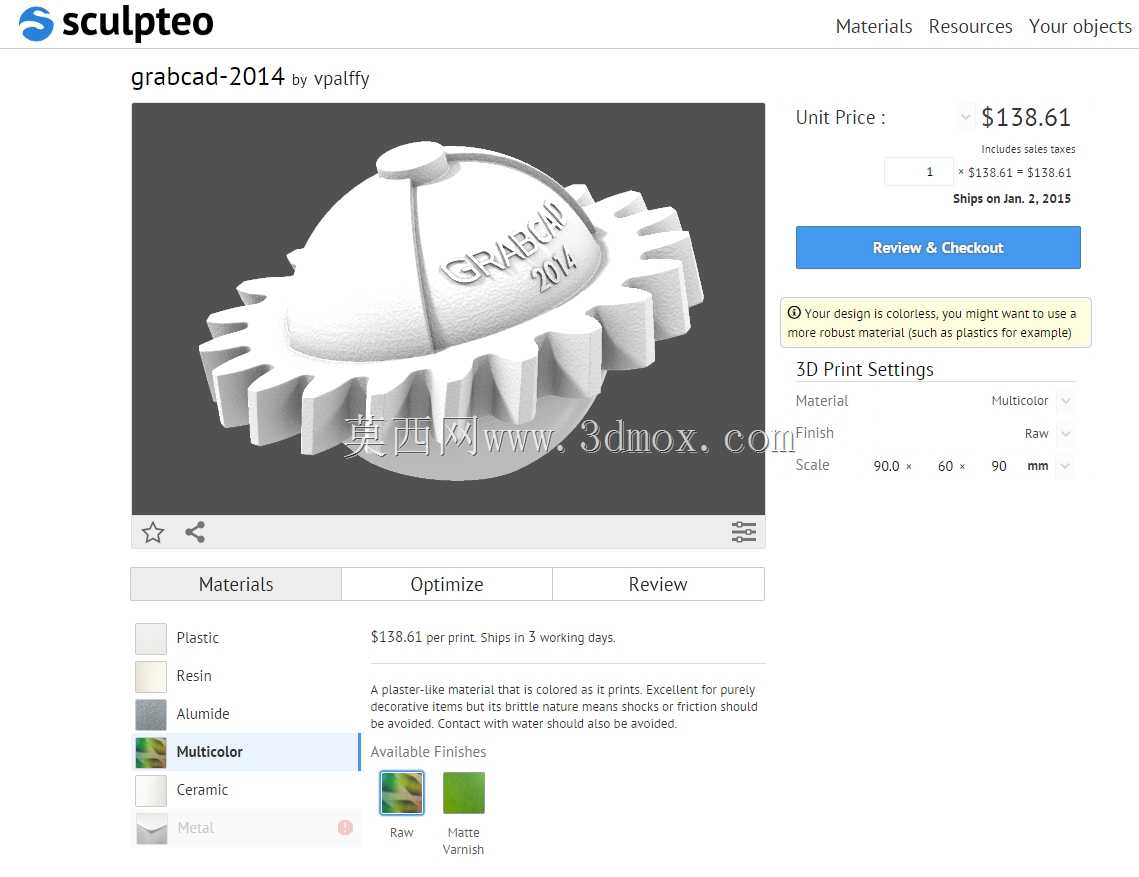Open Your objects in top navigation
The width and height of the screenshot is (1139, 877).
click(x=1080, y=26)
